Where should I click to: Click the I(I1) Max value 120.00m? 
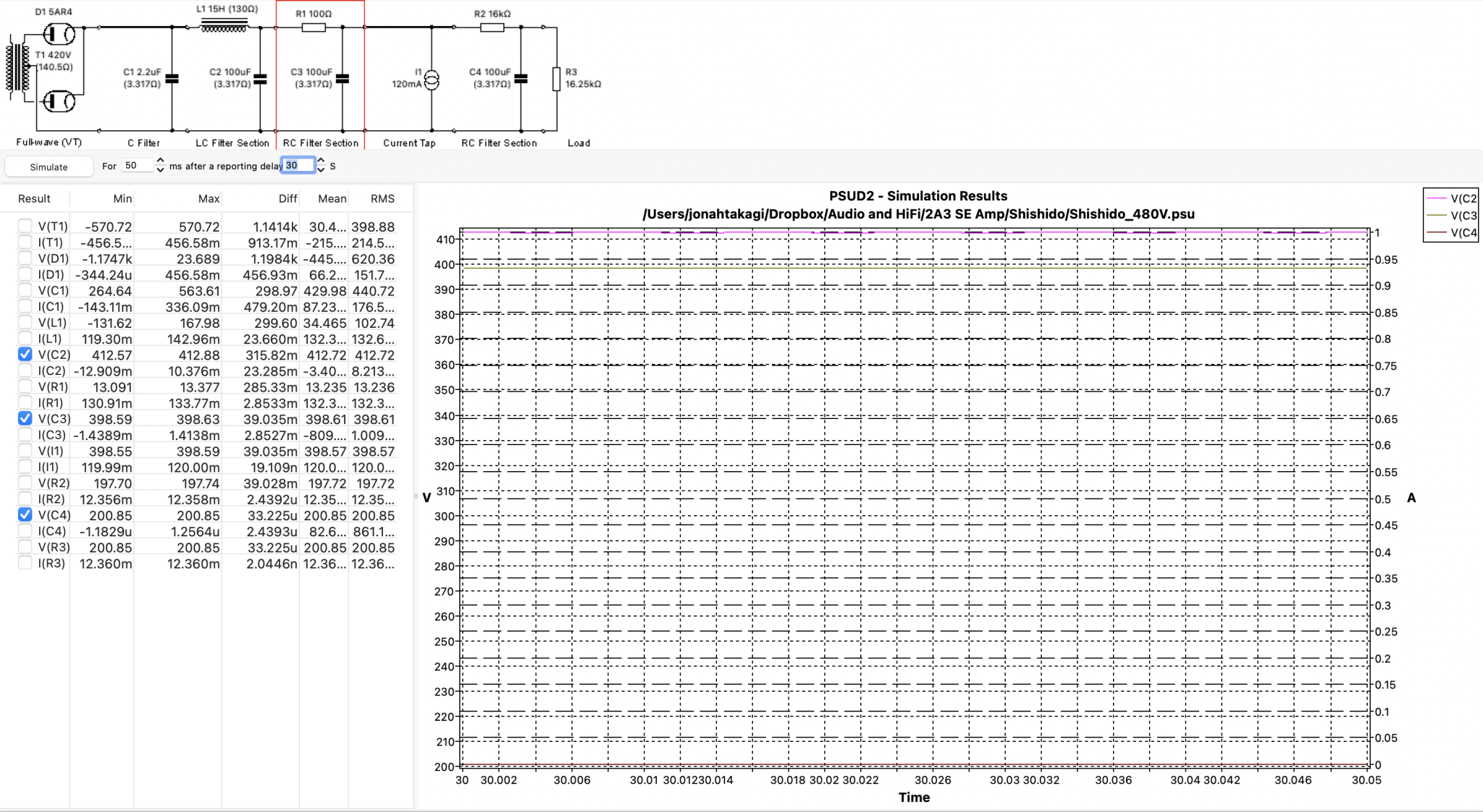click(x=193, y=468)
